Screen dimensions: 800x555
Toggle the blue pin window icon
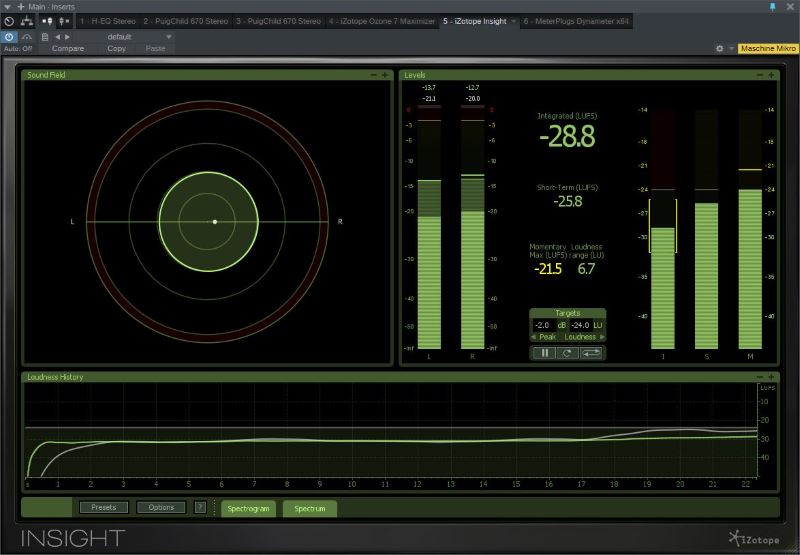point(772,7)
